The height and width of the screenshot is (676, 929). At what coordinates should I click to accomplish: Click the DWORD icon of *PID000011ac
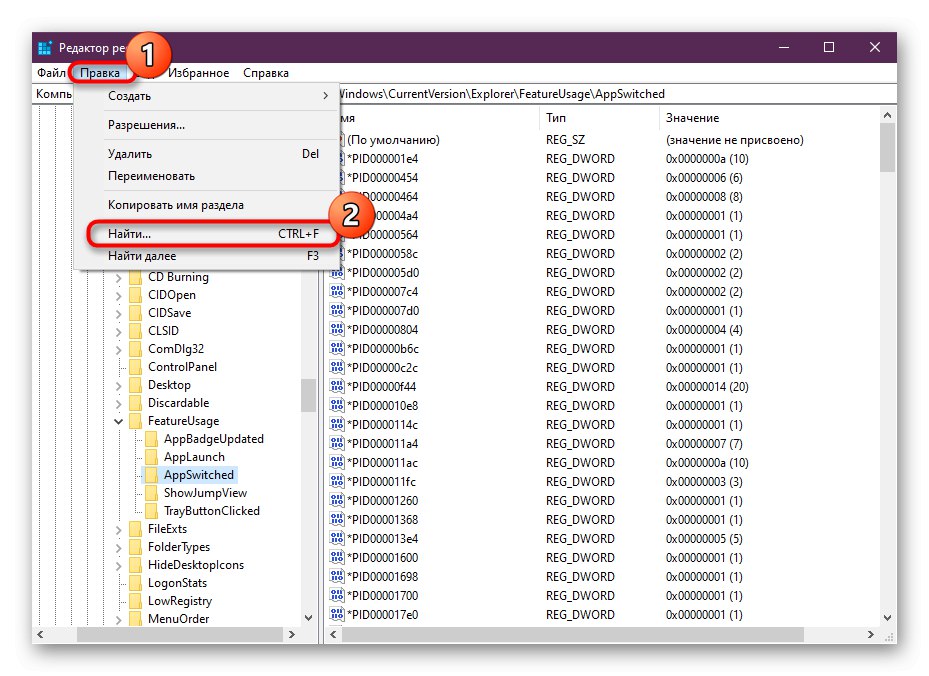point(337,462)
